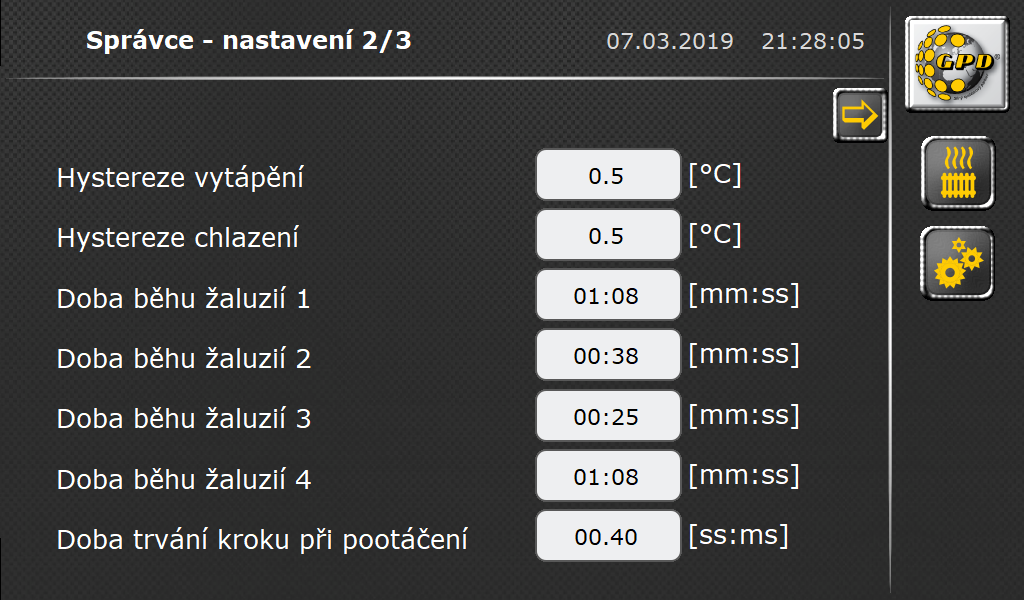Screen dimensions: 1024x600
Task: Open the heating radiator screen icon
Action: point(957,174)
